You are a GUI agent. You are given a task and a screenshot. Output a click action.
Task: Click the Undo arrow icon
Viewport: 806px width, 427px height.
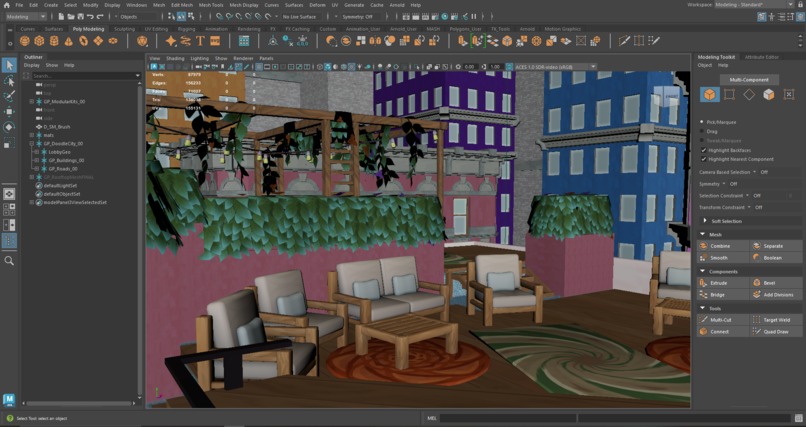[x=90, y=16]
